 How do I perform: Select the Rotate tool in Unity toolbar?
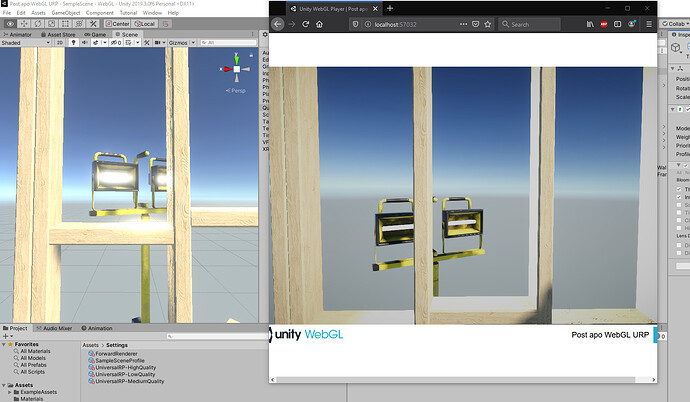coord(38,24)
